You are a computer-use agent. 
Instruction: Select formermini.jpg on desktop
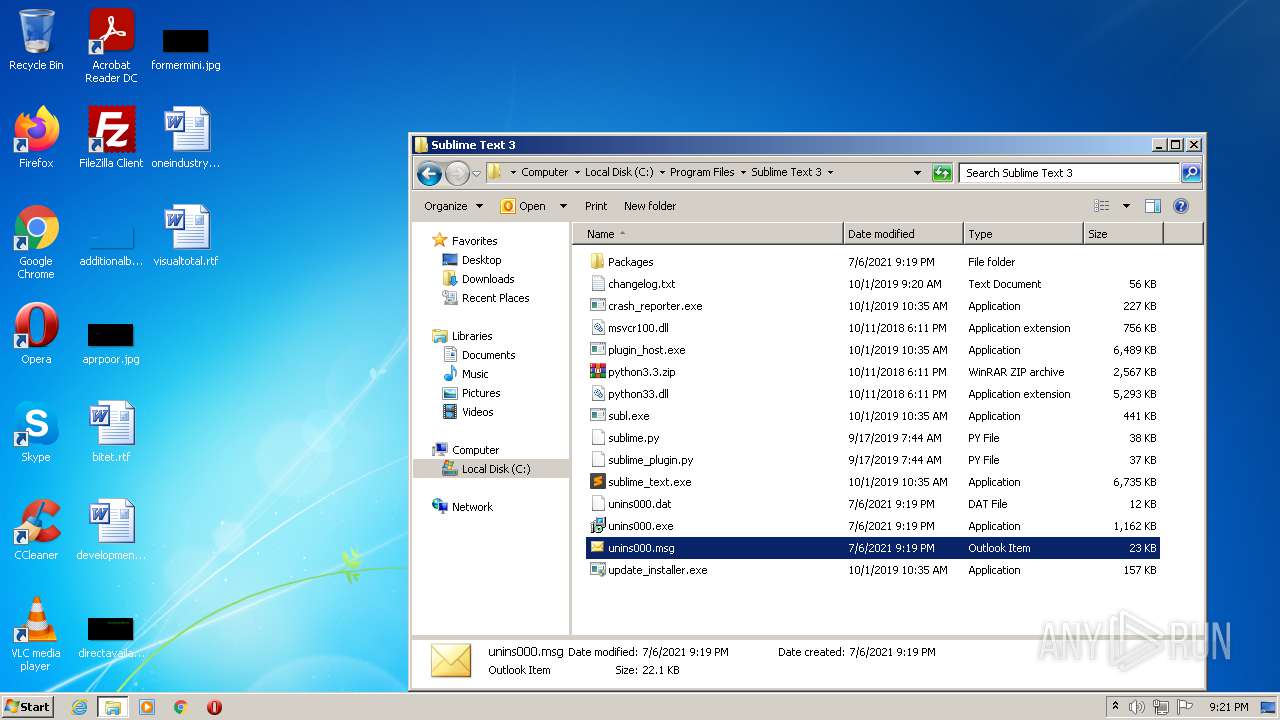click(185, 49)
